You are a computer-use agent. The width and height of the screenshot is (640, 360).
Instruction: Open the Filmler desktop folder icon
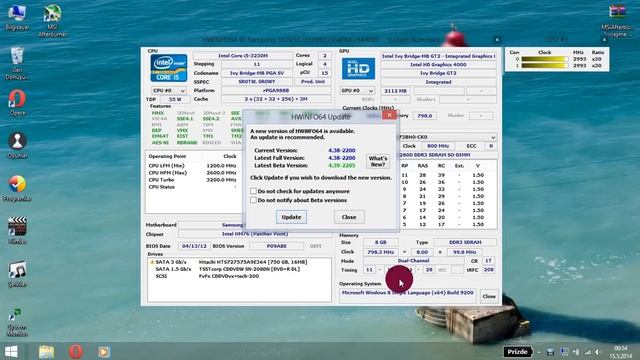tap(17, 231)
